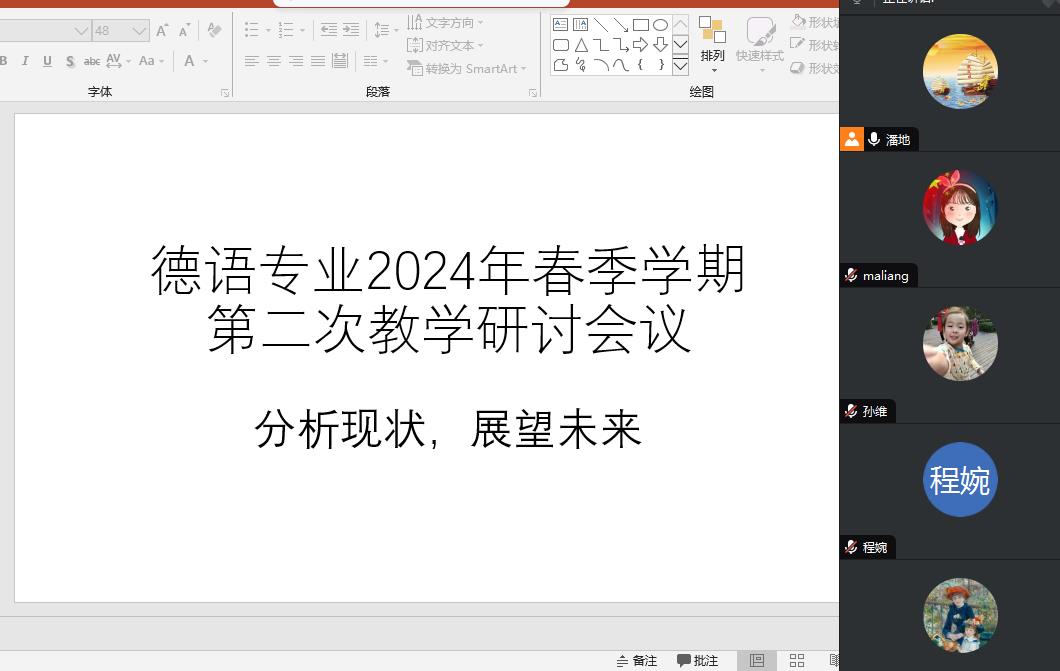Open the font size 48 dropdown

click(140, 31)
